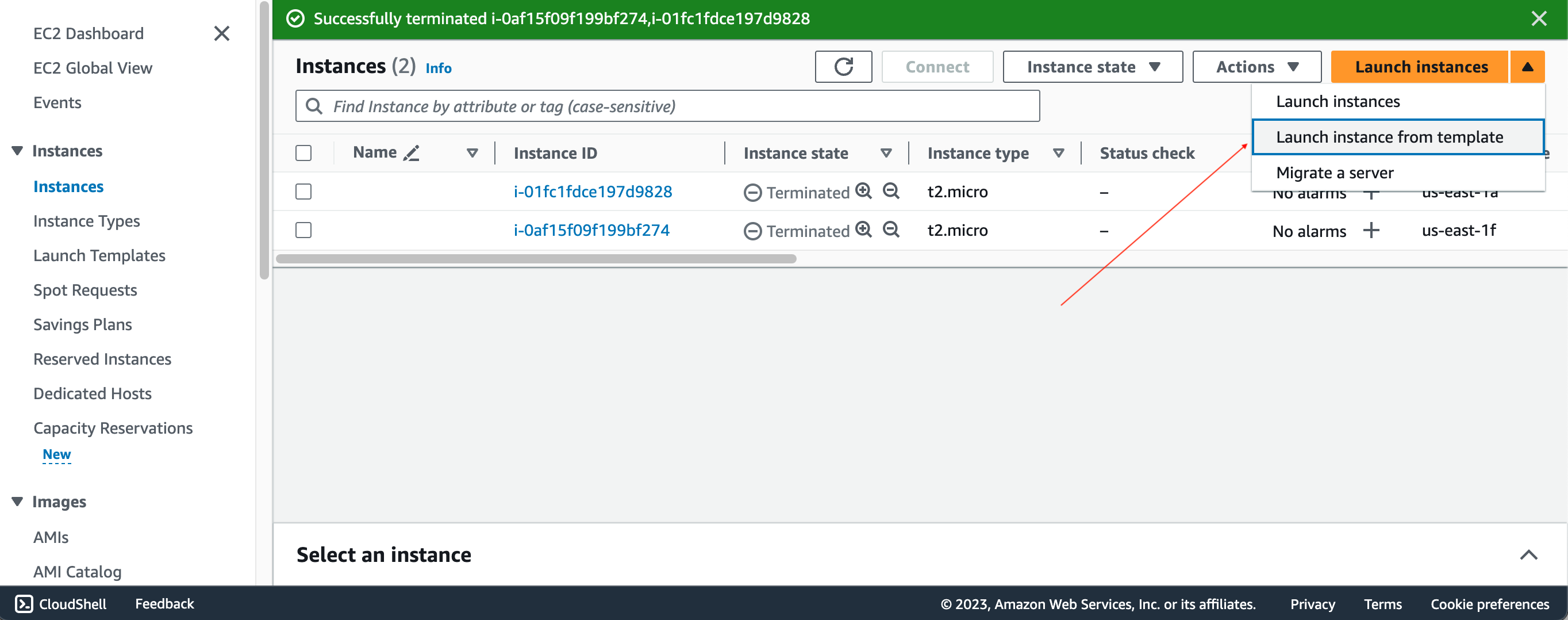This screenshot has height=620, width=1568.
Task: Open Instances page link in sidebar
Action: (x=68, y=186)
